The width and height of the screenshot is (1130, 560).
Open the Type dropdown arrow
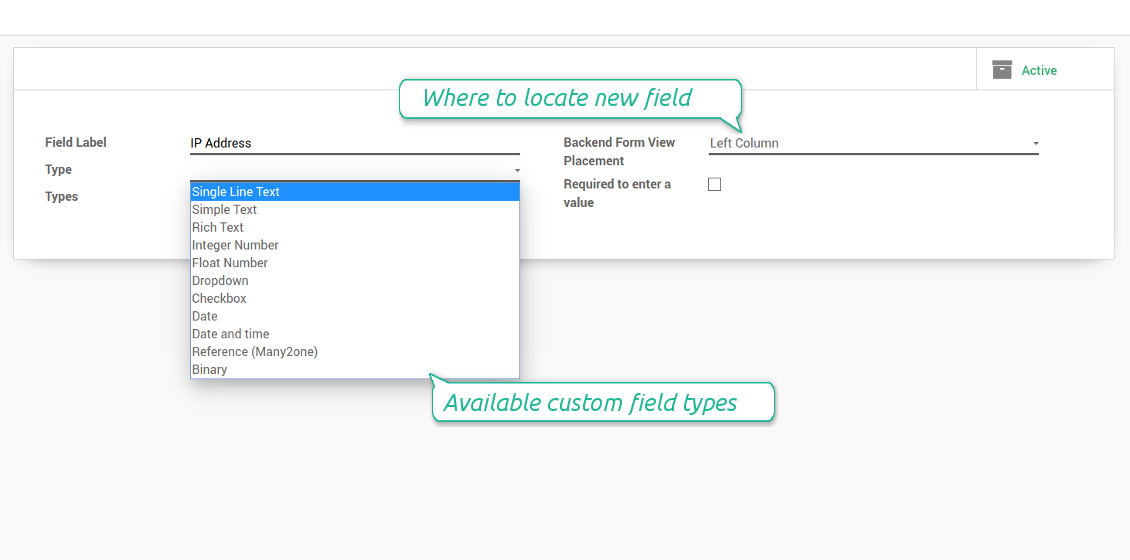click(517, 171)
